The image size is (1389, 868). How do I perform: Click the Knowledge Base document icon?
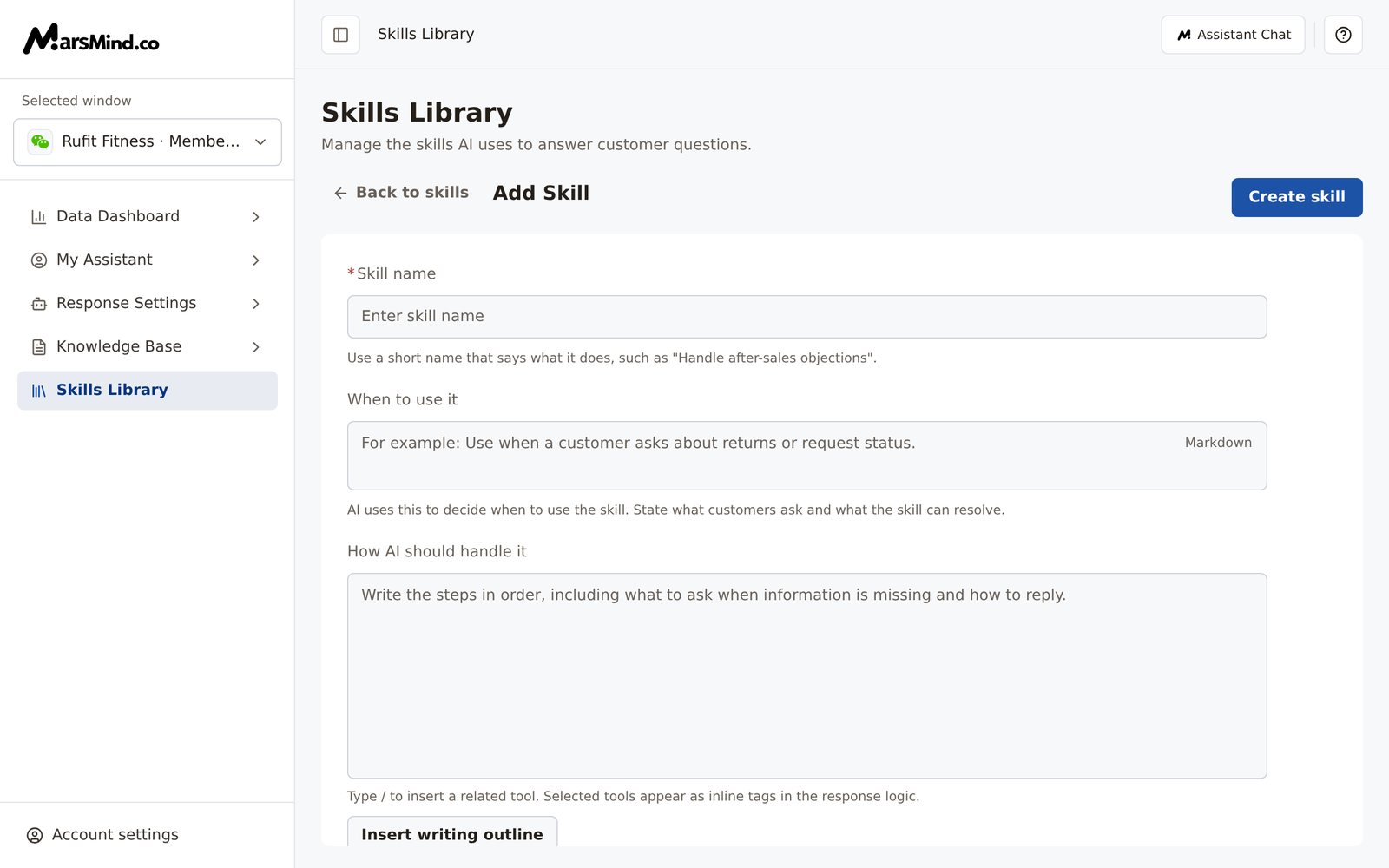39,347
